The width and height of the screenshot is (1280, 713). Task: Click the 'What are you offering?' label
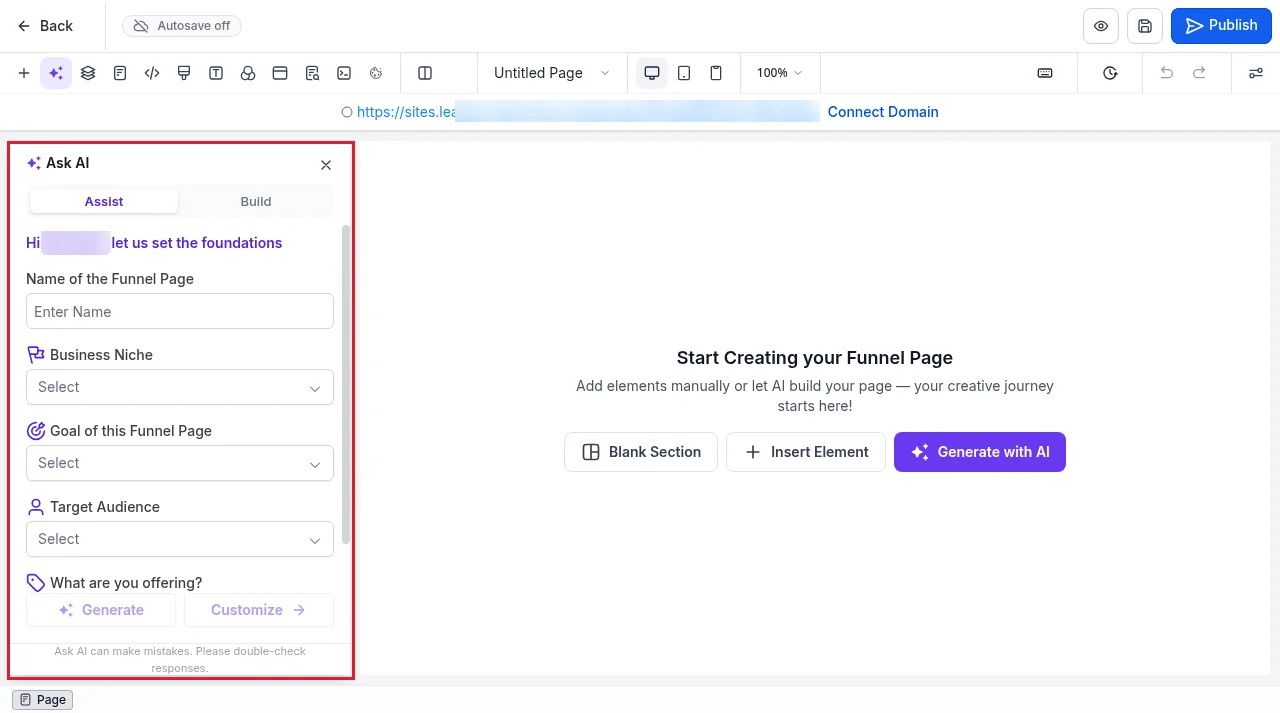(x=126, y=583)
